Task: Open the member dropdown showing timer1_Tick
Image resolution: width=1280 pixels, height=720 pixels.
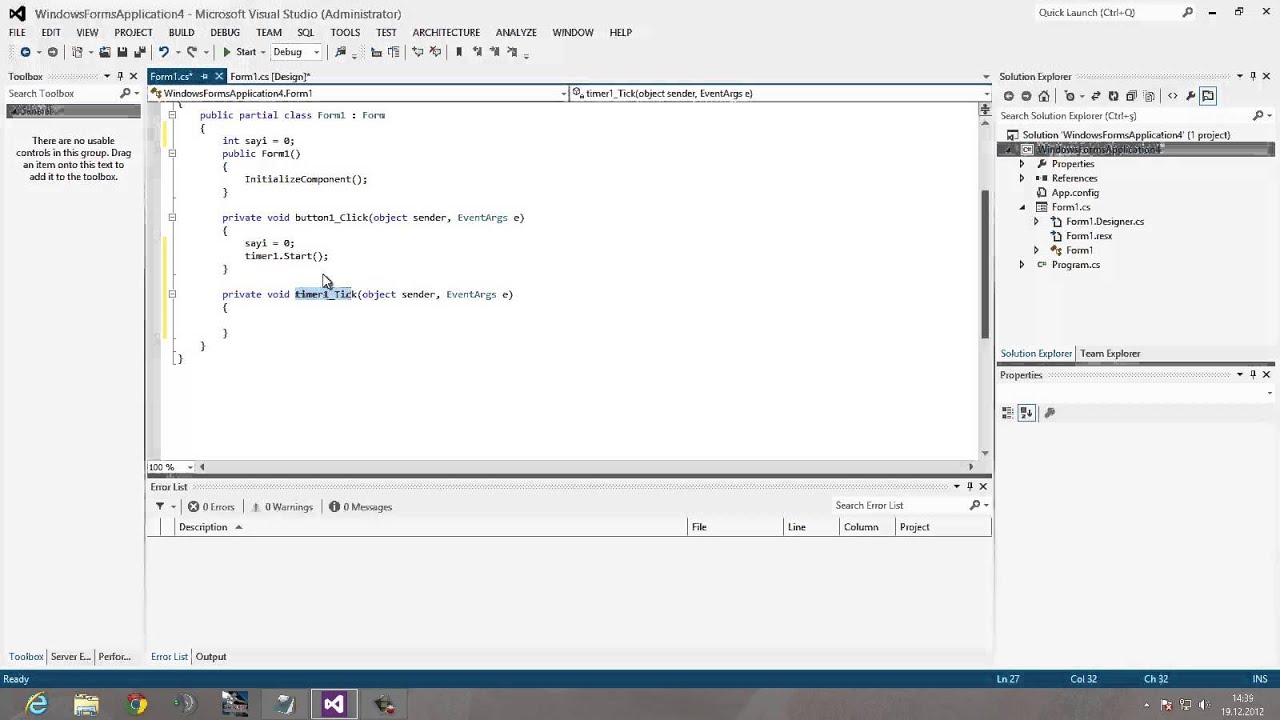Action: click(x=781, y=93)
